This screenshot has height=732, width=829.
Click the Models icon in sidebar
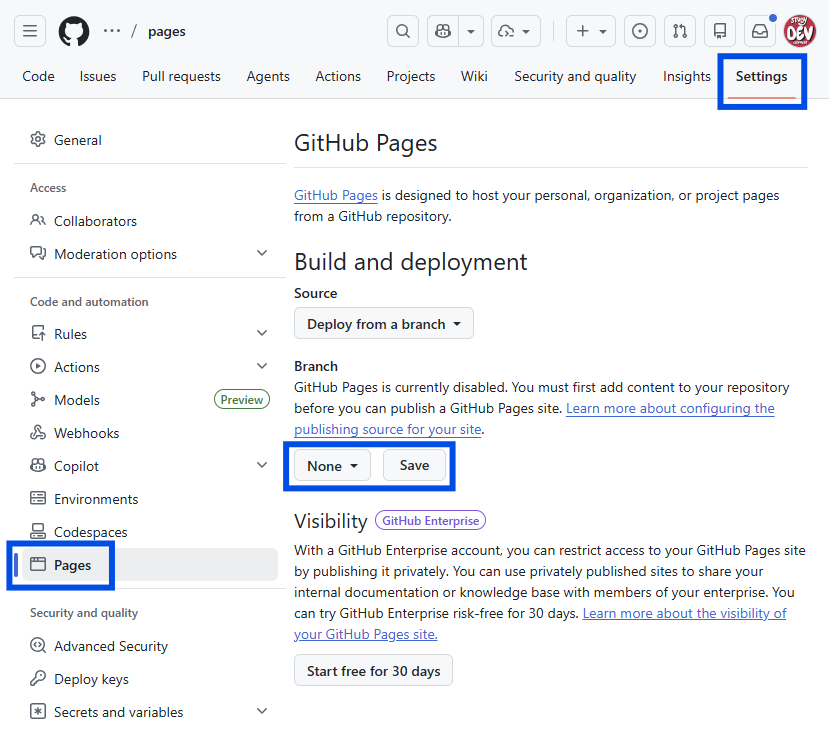pos(38,400)
